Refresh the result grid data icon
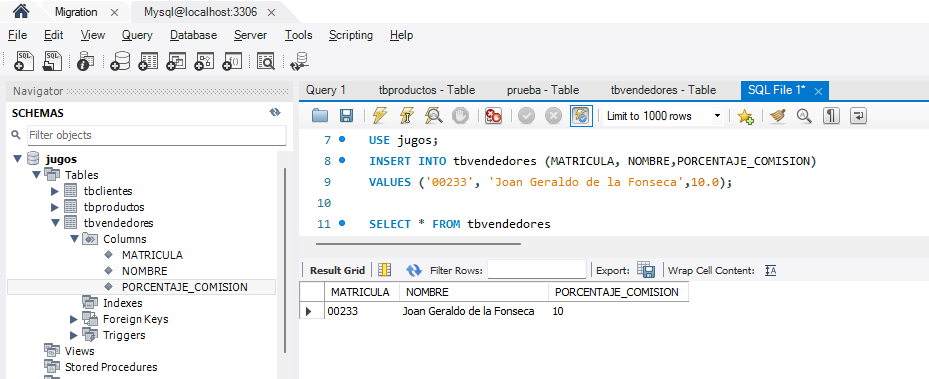 click(414, 270)
